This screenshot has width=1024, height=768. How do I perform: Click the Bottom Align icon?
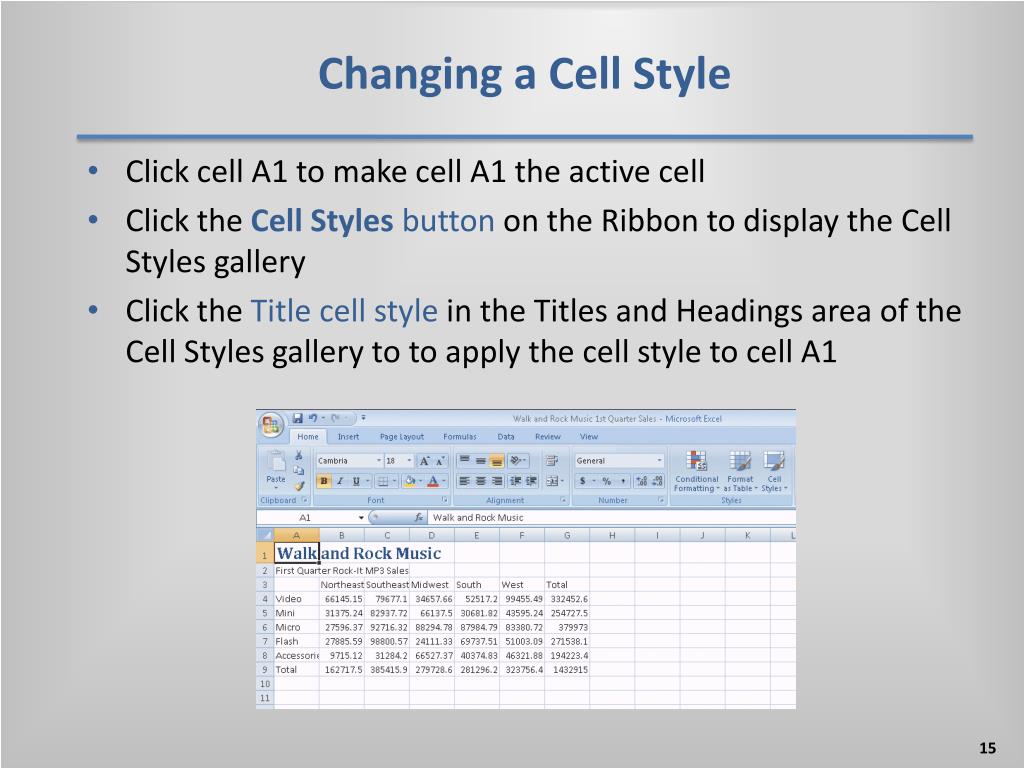[497, 460]
